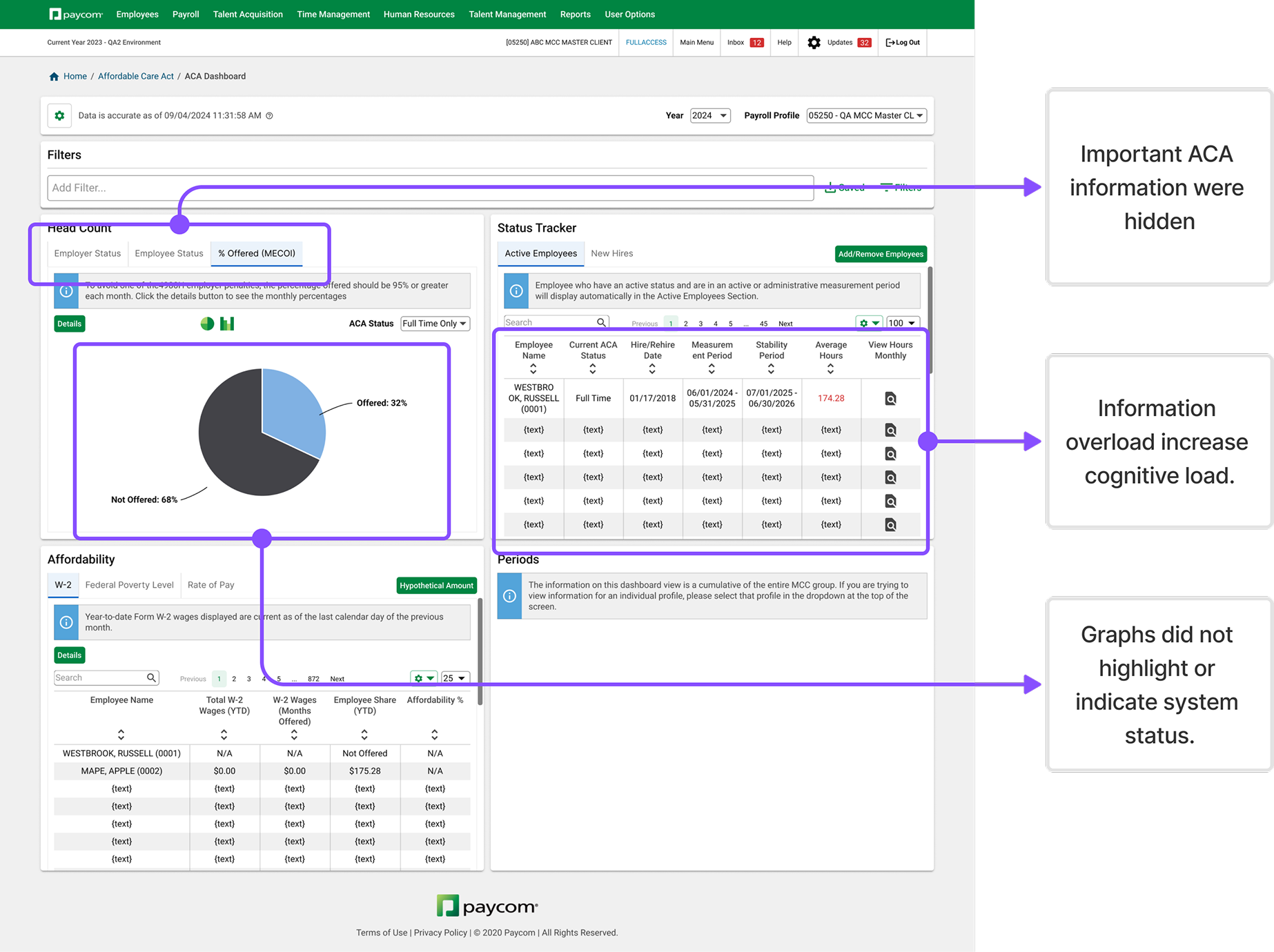The width and height of the screenshot is (1274, 952).
Task: Click the Periods info icon
Action: [x=509, y=596]
